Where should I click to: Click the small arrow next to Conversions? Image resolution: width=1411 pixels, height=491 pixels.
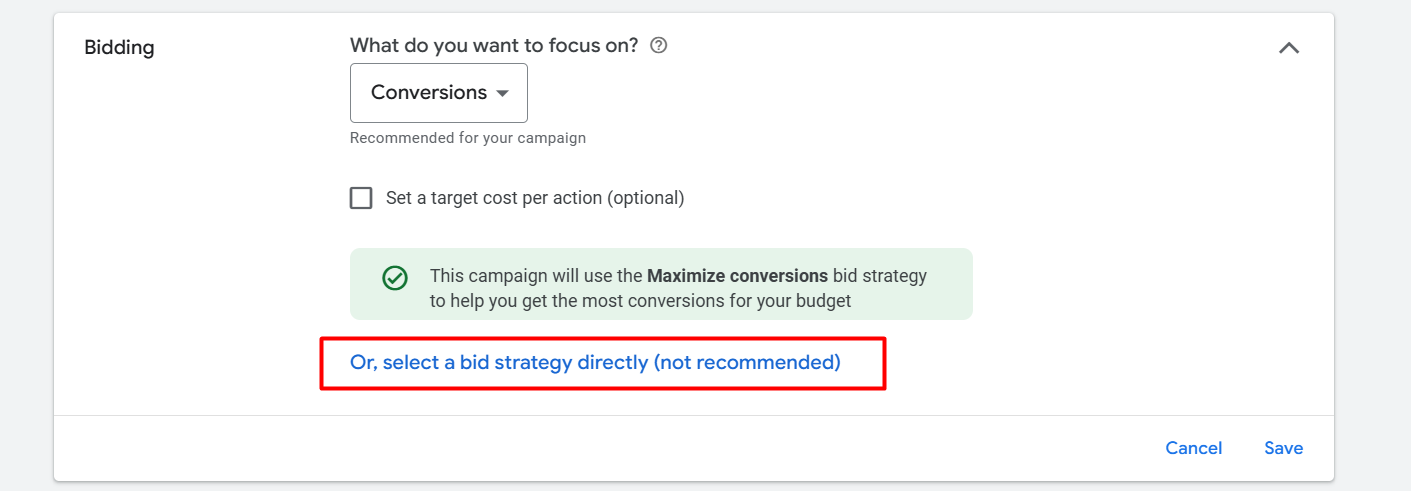click(503, 93)
